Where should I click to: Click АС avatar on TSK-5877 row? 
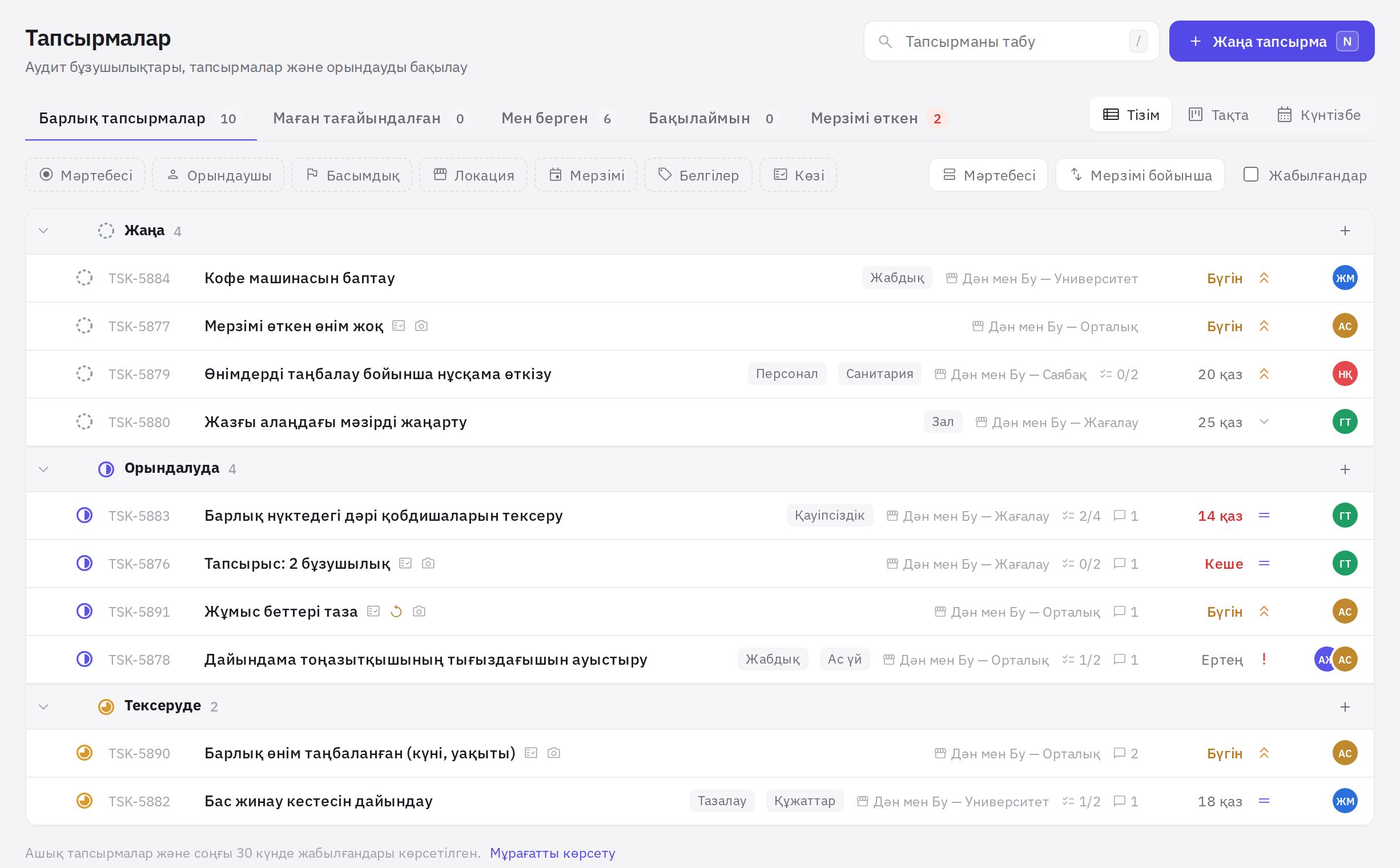[x=1344, y=326]
